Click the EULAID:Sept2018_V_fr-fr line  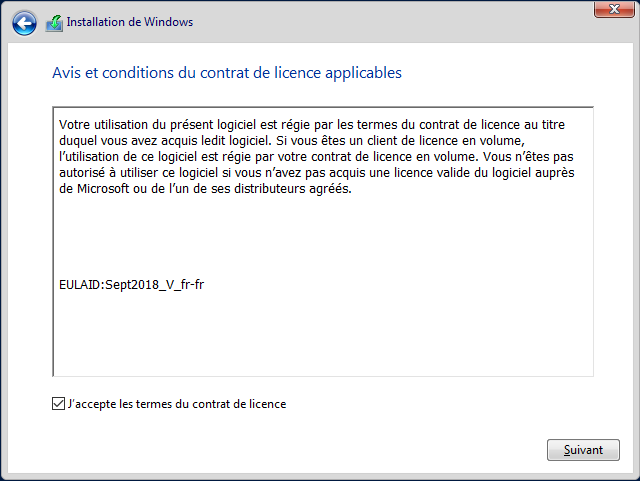click(132, 285)
